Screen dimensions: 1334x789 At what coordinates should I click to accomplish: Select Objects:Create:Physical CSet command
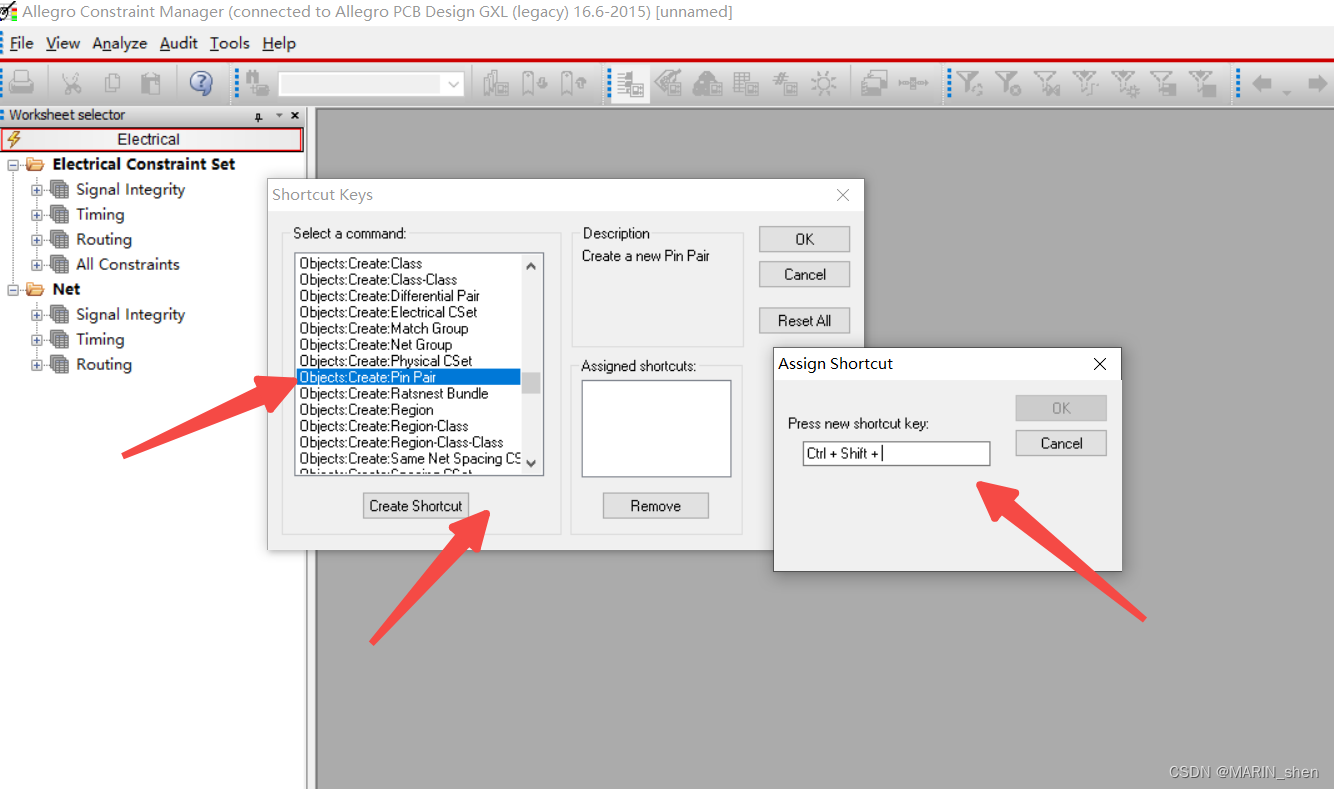[x=386, y=361]
